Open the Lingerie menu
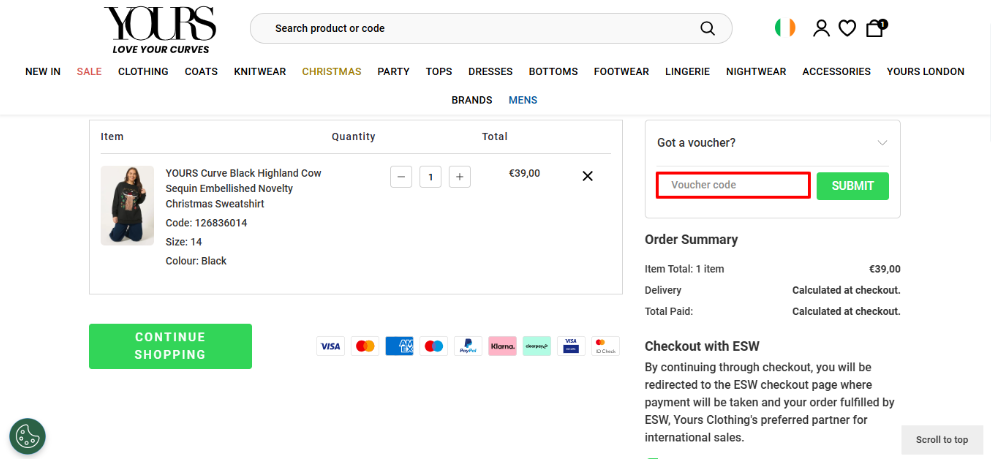This screenshot has height=459, width=991. (x=688, y=71)
